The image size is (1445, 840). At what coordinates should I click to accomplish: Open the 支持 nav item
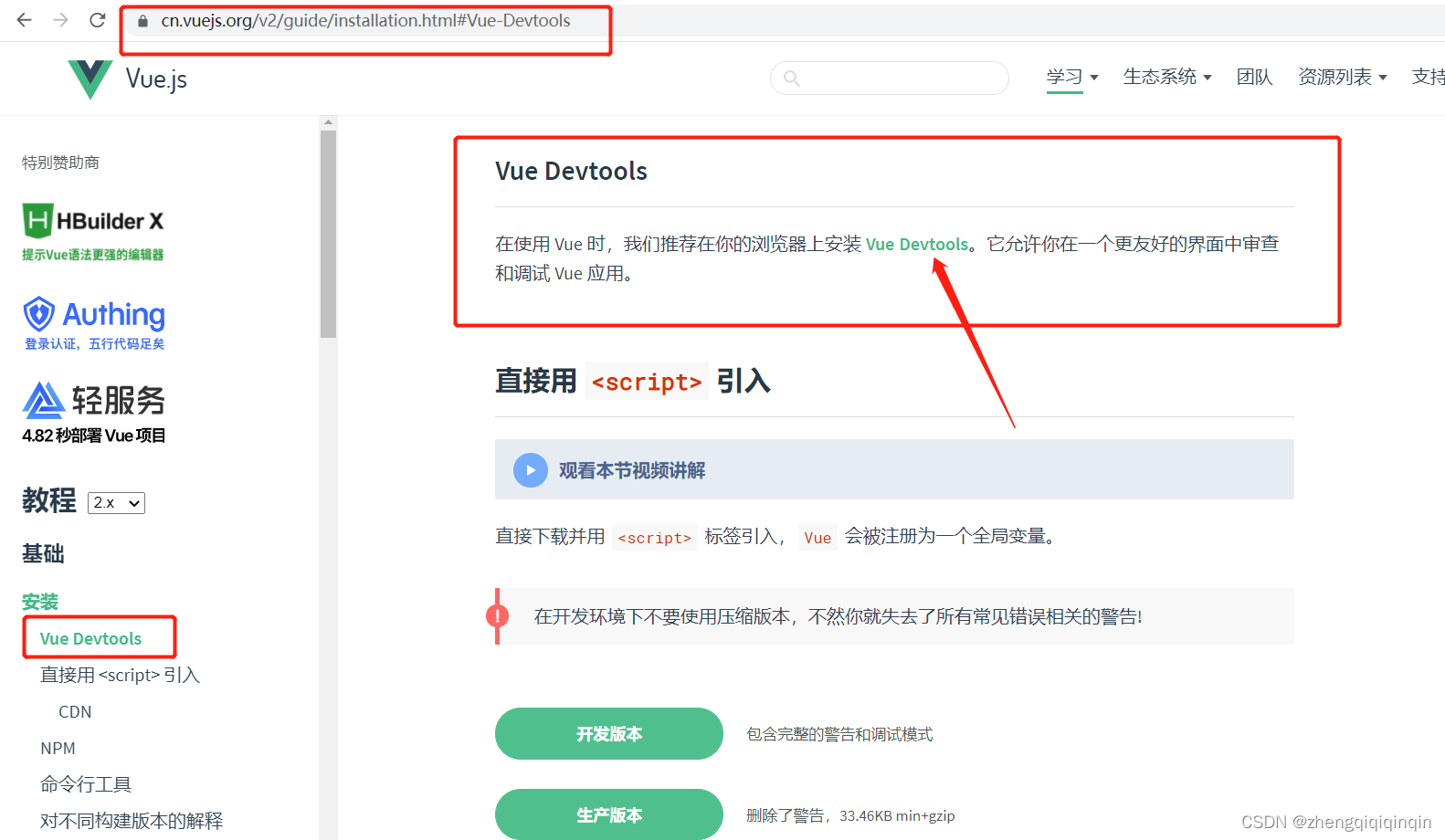click(x=1429, y=78)
